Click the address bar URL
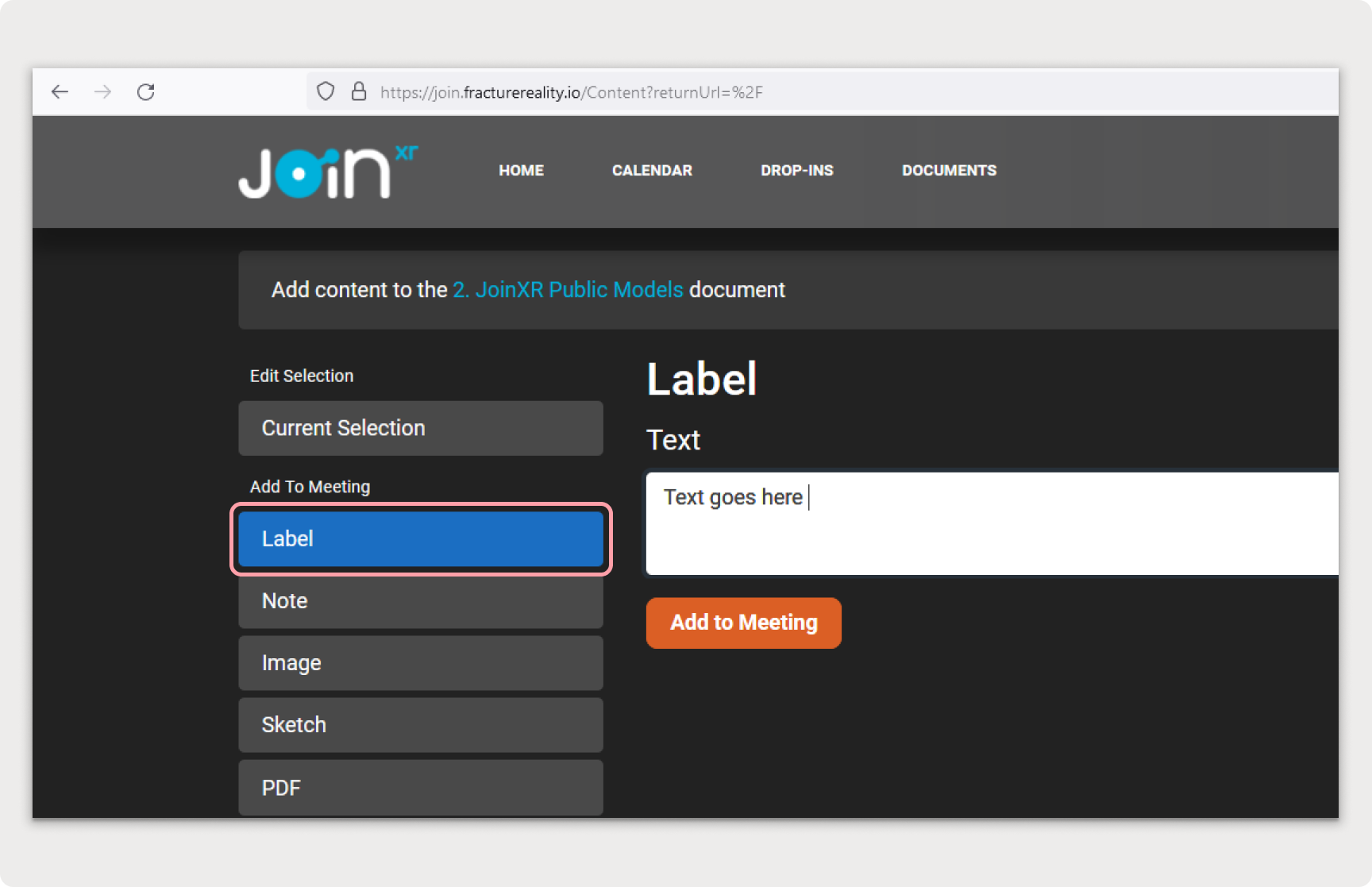The image size is (1372, 887). [x=571, y=92]
